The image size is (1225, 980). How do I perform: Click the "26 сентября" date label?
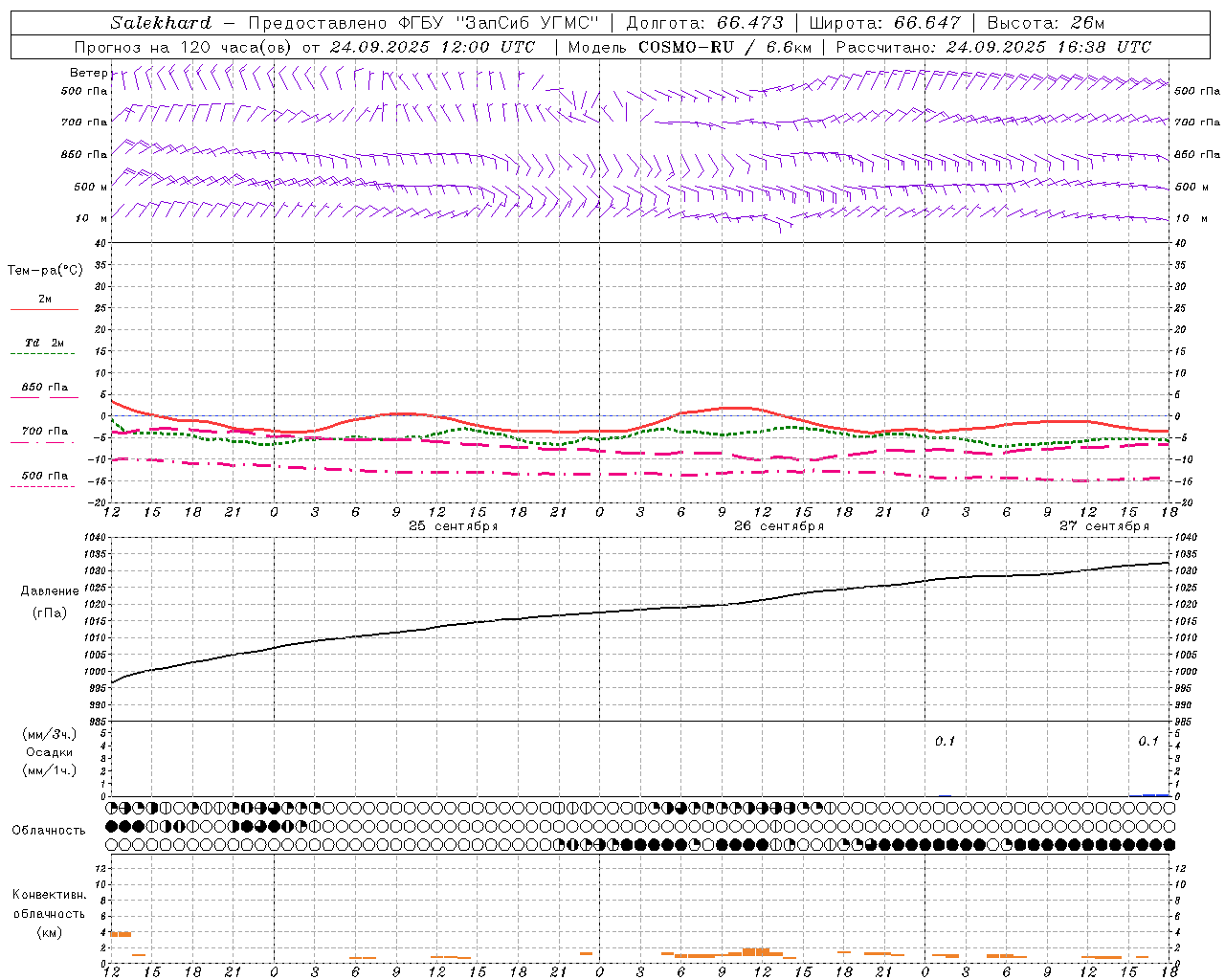pos(779,525)
